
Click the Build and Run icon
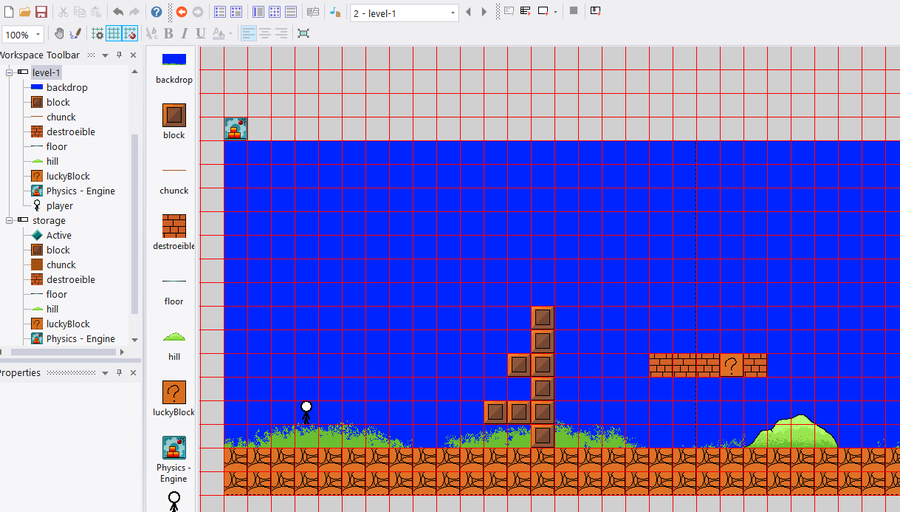(595, 11)
